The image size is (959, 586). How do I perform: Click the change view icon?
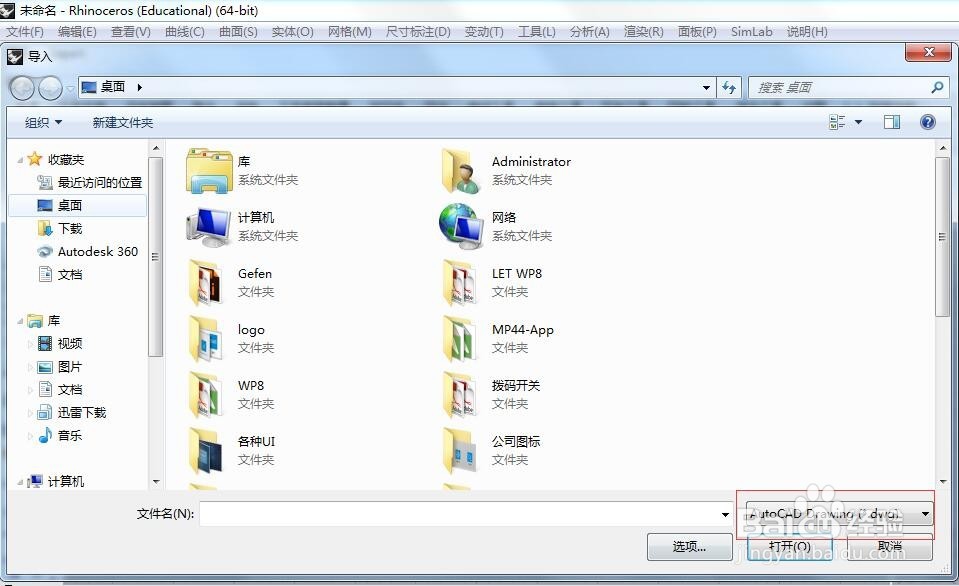(x=837, y=122)
